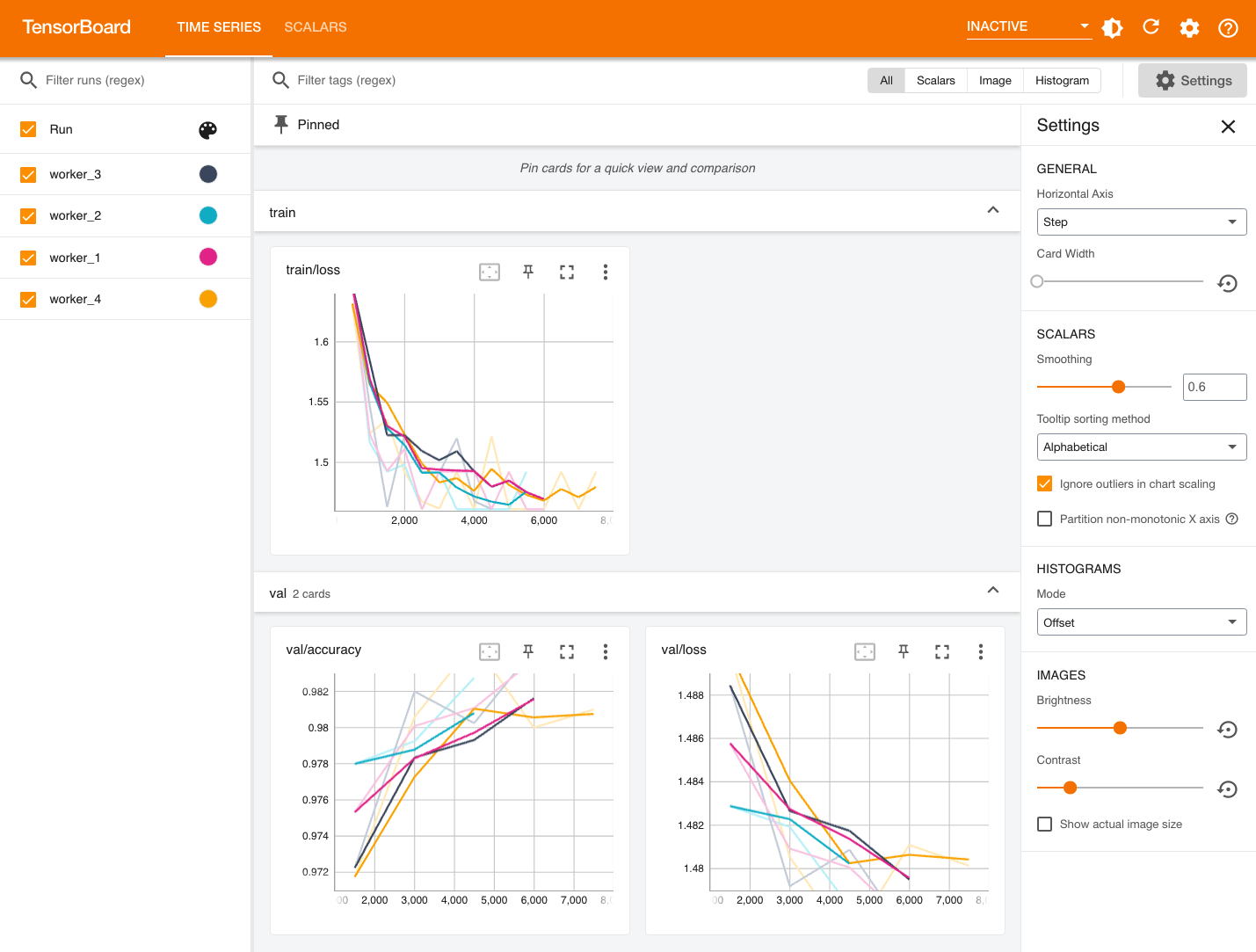Uncheck the worker_4 run
The image size is (1256, 952).
coord(28,299)
